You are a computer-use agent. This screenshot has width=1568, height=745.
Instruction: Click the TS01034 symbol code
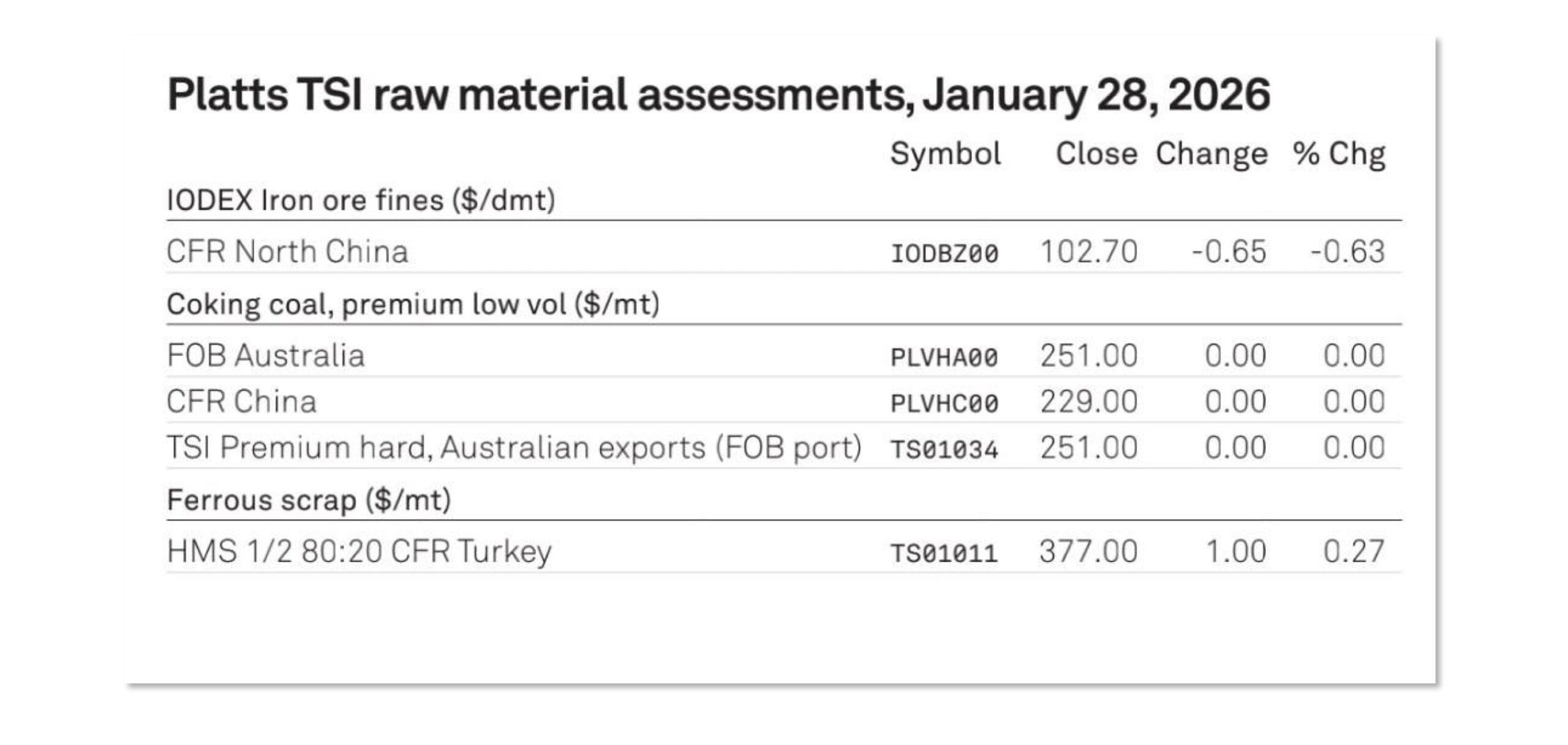coord(944,449)
